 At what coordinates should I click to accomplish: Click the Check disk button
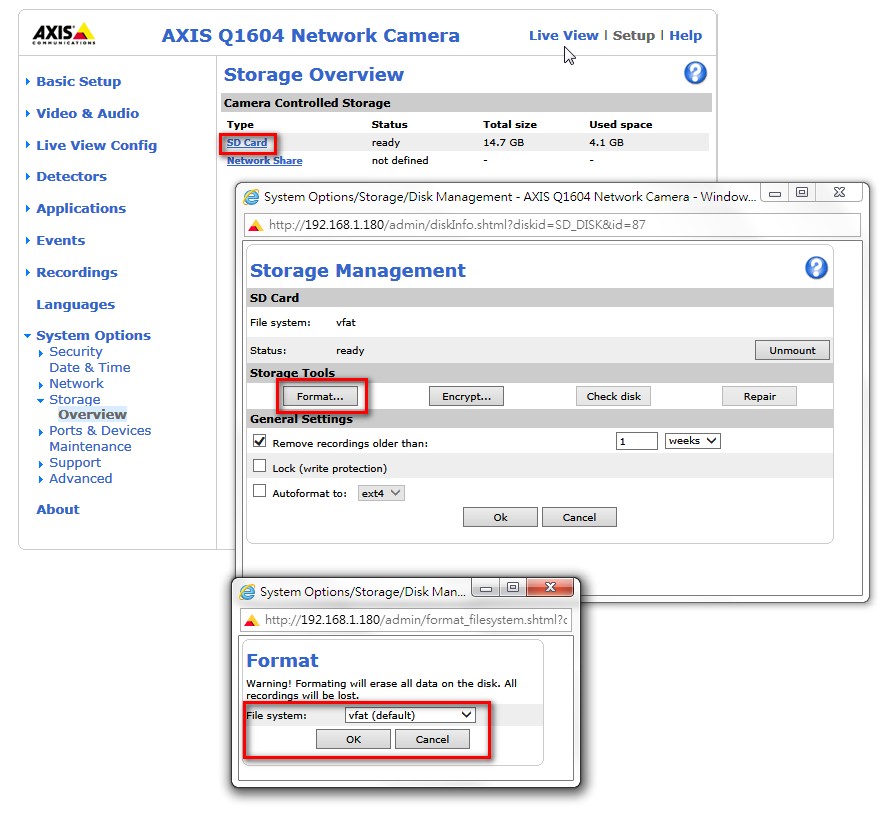(x=613, y=396)
